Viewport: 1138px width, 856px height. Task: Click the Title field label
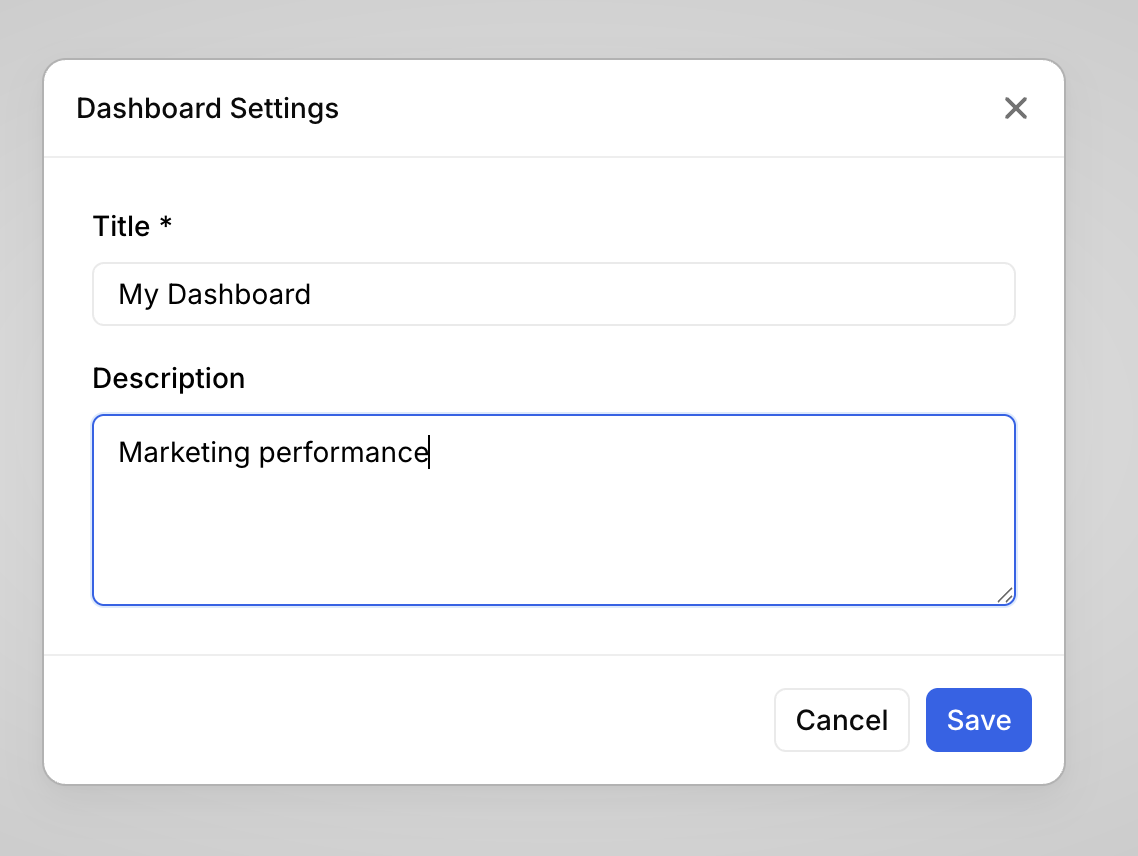click(121, 227)
